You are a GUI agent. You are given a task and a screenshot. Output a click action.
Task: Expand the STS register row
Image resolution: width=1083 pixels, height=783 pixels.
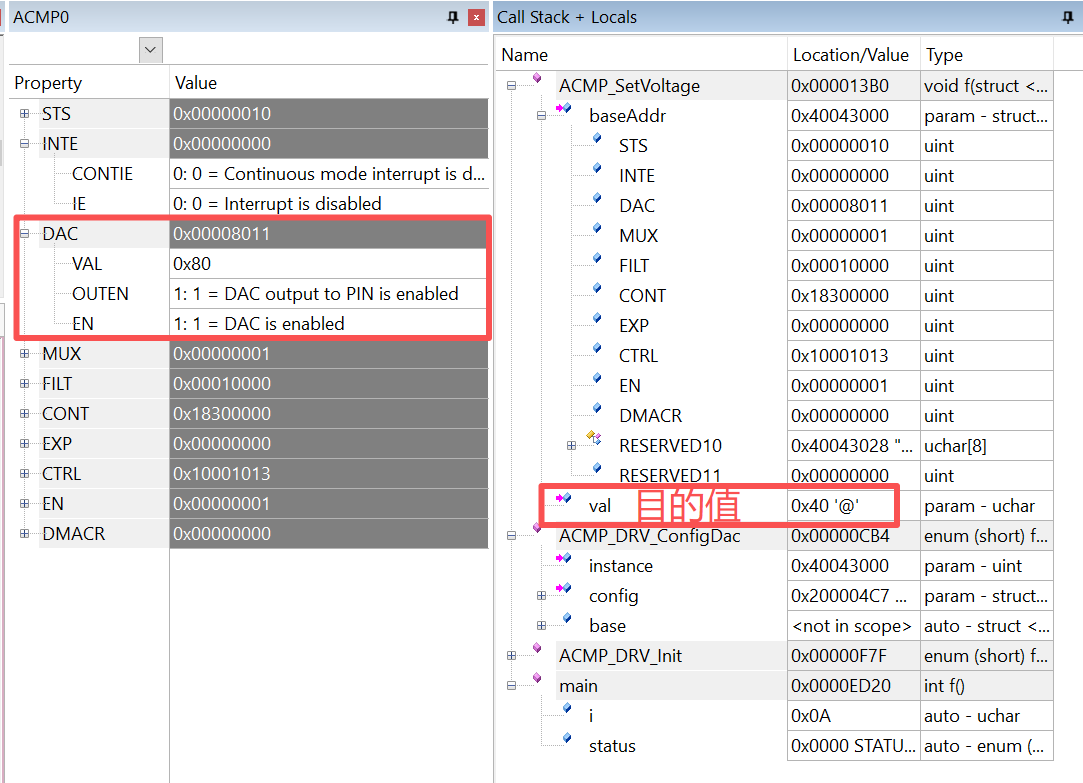tap(24, 114)
